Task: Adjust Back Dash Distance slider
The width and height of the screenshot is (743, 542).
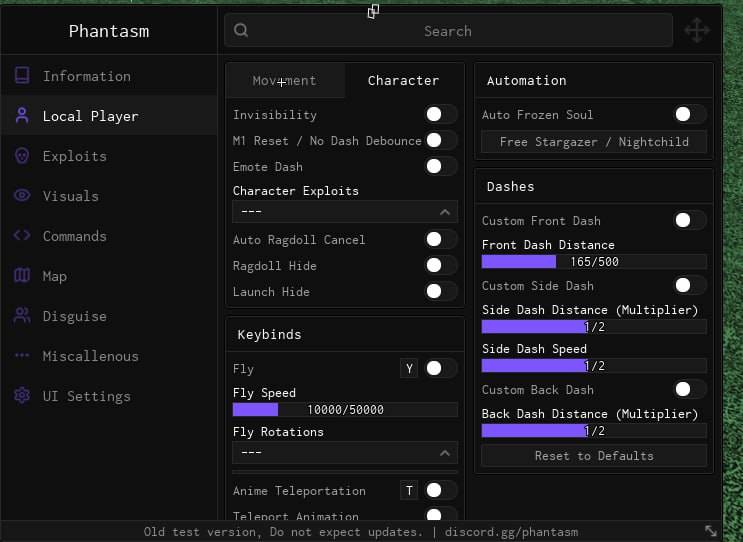Action: 594,430
